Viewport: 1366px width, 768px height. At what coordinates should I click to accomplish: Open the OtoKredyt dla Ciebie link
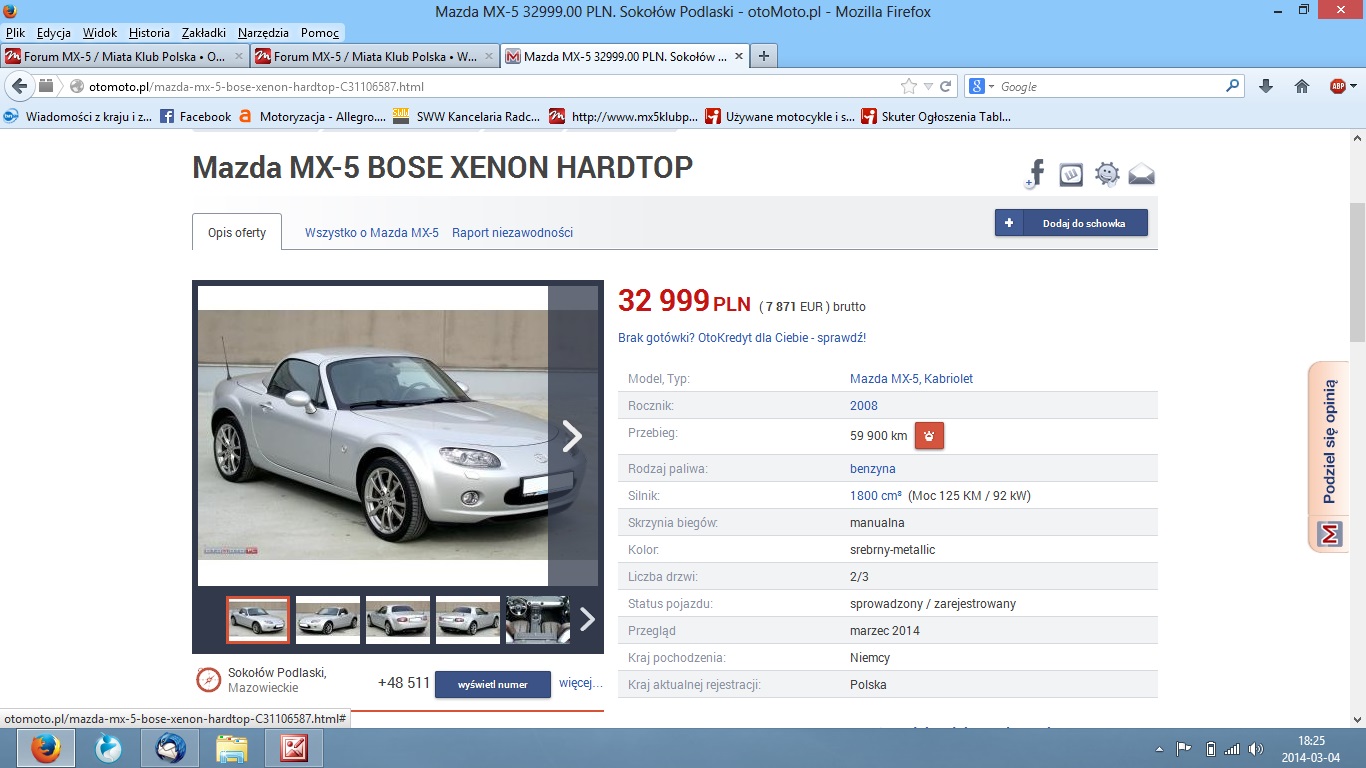tap(742, 338)
